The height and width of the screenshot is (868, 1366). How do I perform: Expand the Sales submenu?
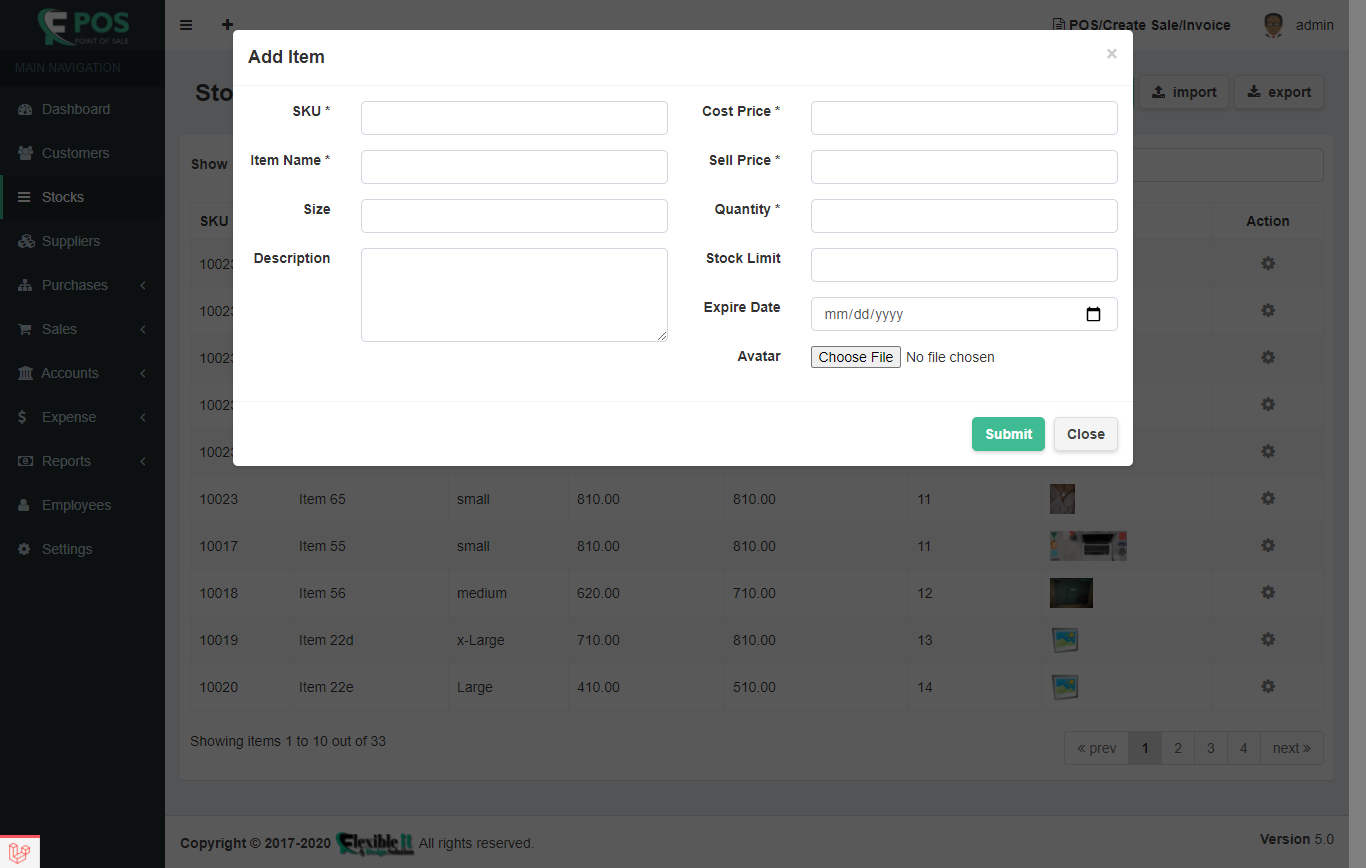point(62,329)
